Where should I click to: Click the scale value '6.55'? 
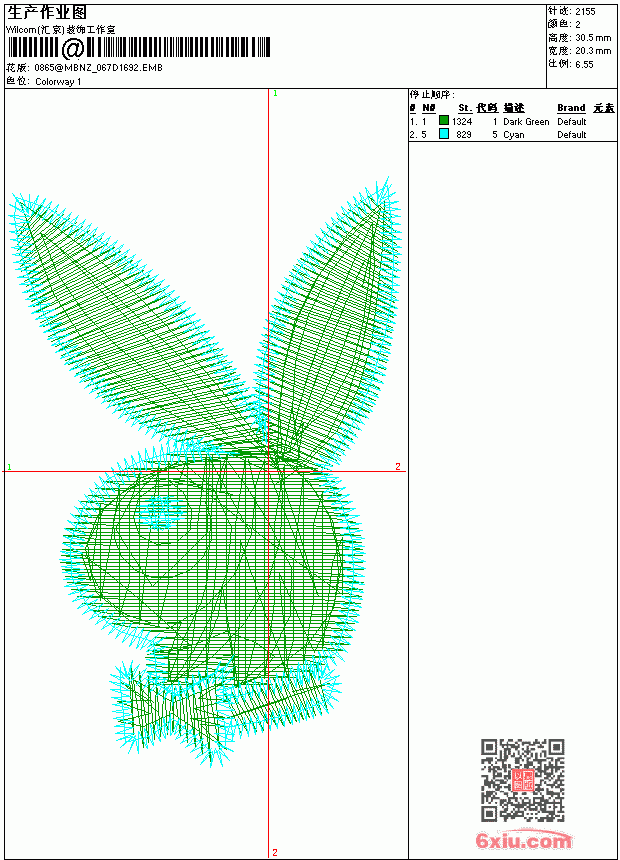pos(584,64)
